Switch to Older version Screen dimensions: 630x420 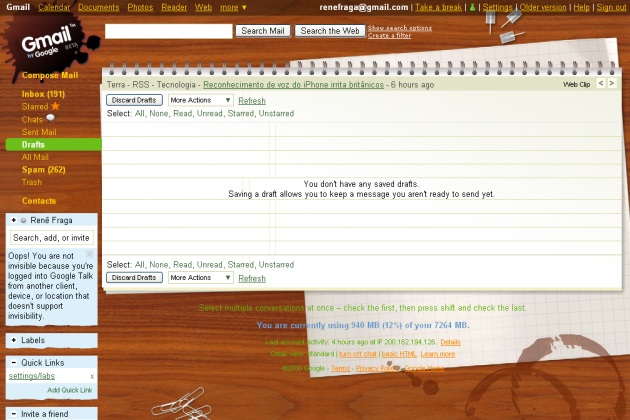(x=543, y=7)
